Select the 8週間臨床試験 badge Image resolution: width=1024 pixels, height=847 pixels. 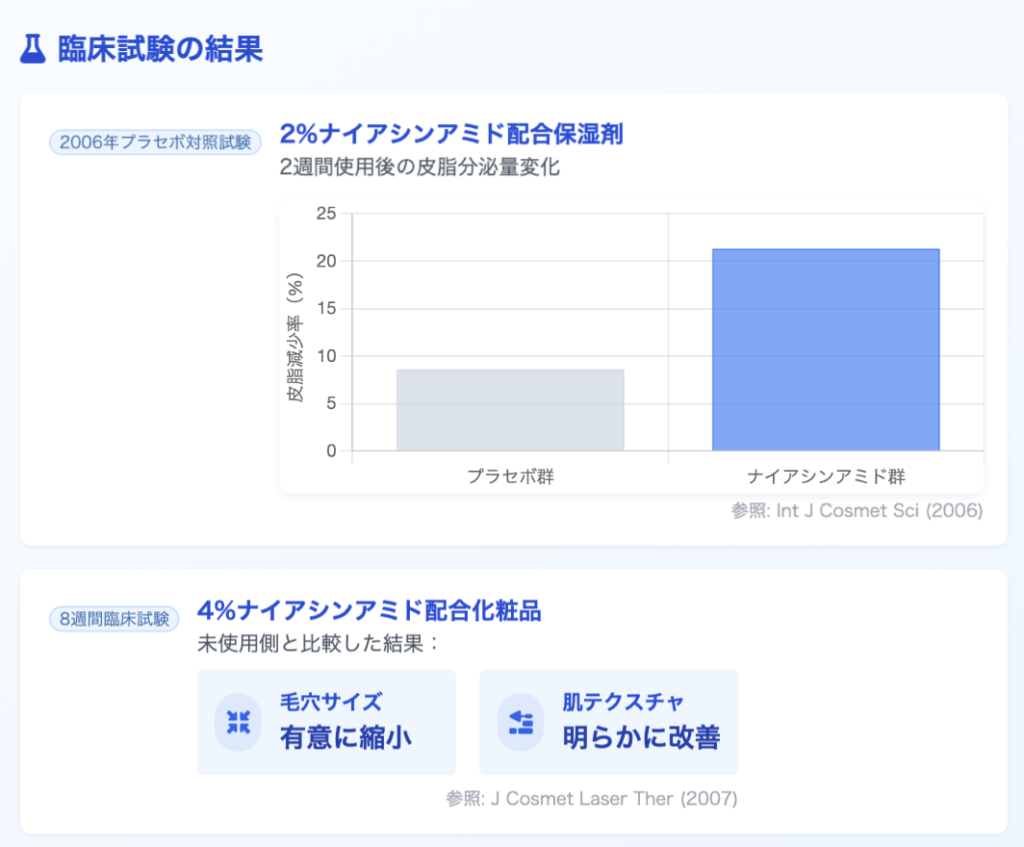click(x=114, y=618)
